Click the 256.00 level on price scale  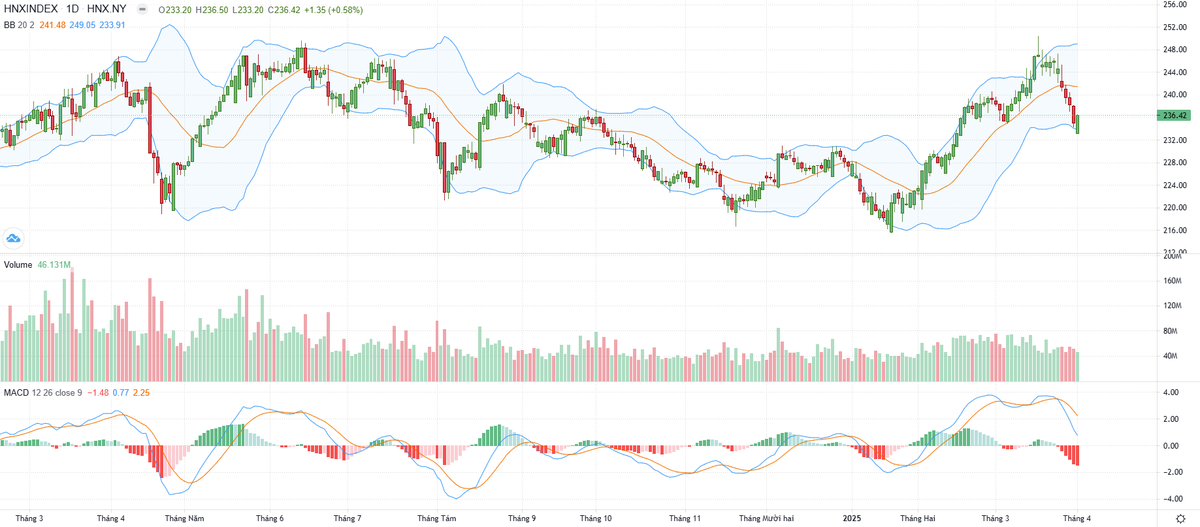[x=1174, y=5]
